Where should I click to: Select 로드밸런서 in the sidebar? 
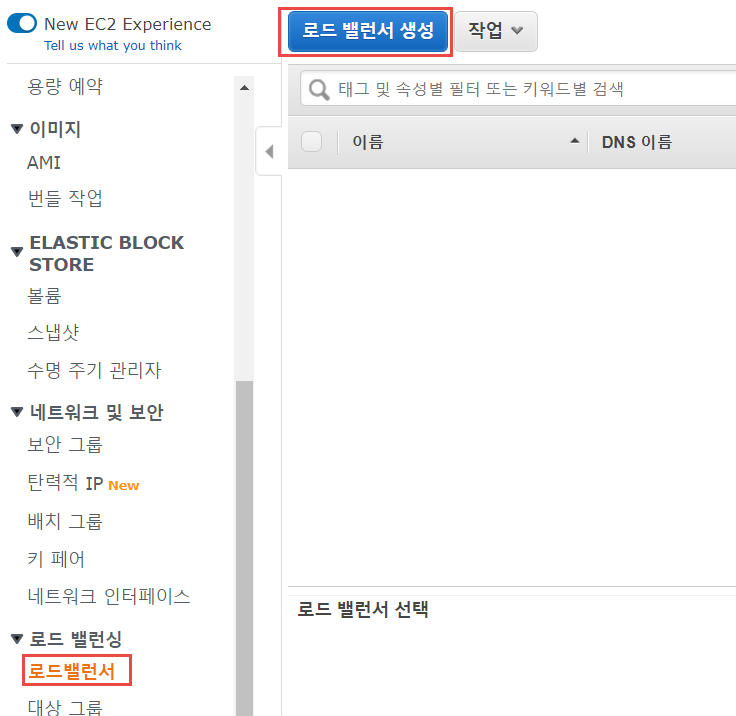coord(71,671)
